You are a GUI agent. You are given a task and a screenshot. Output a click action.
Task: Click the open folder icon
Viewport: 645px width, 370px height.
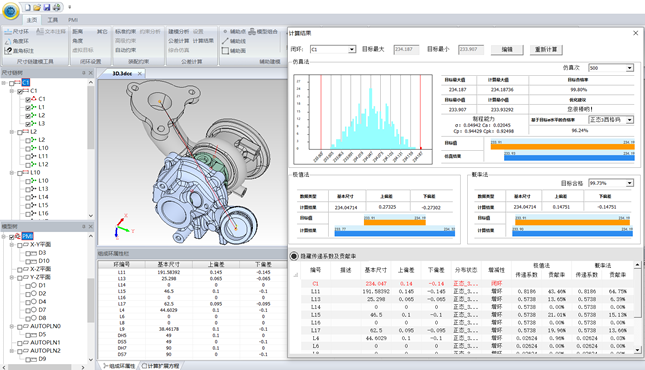coord(37,7)
